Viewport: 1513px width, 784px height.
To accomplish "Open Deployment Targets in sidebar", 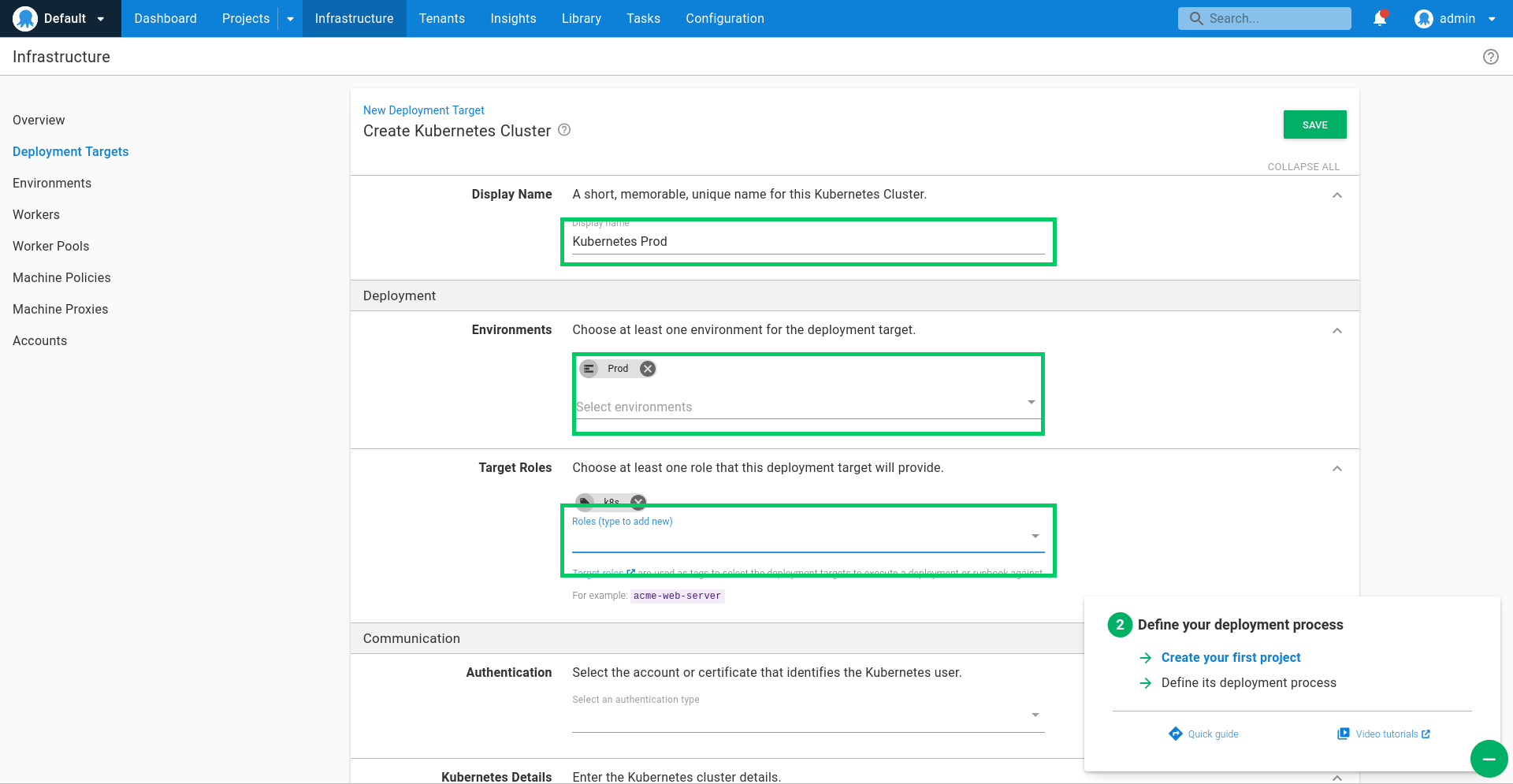I will pos(70,151).
